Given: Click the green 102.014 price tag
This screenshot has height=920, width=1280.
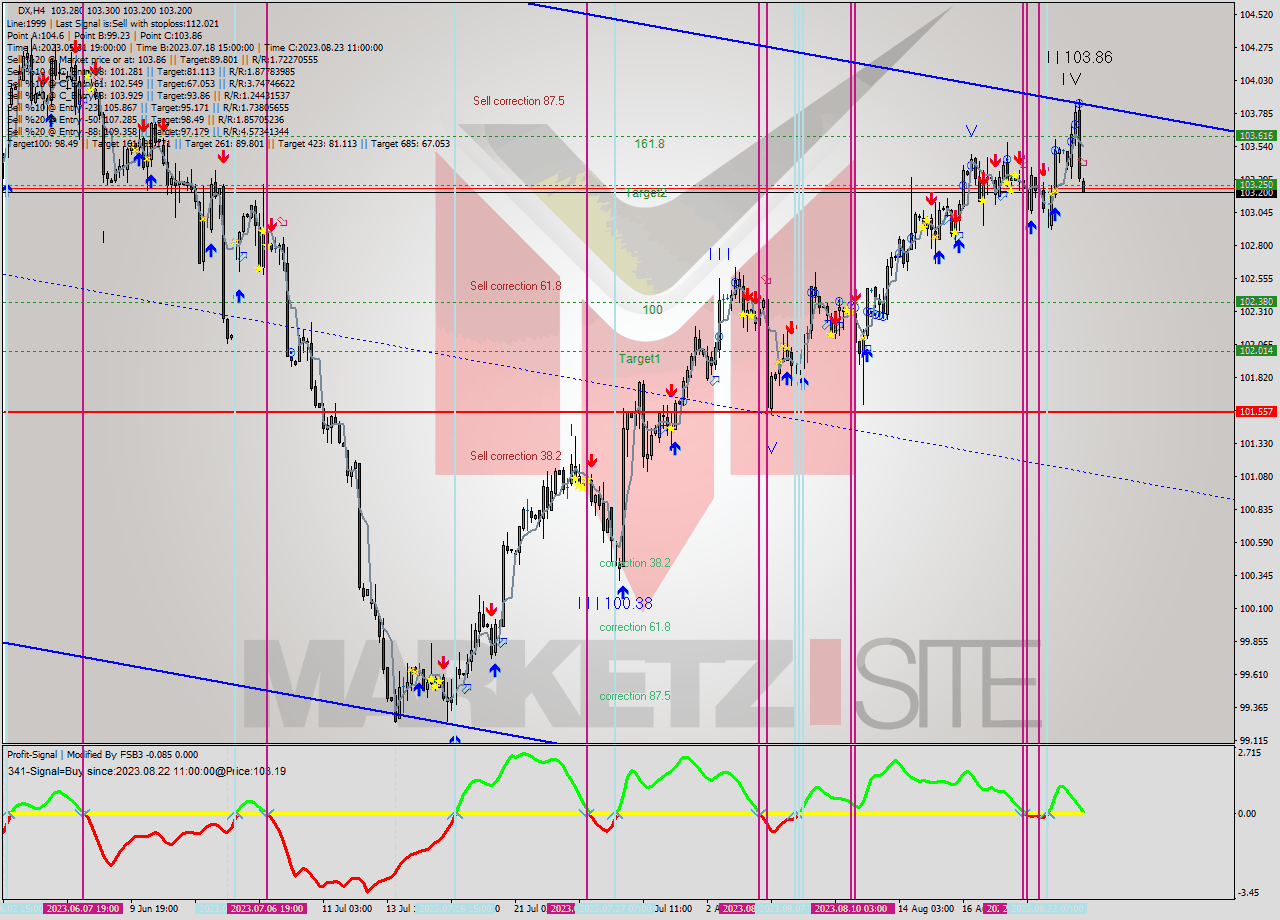Looking at the screenshot, I should click(1255, 350).
